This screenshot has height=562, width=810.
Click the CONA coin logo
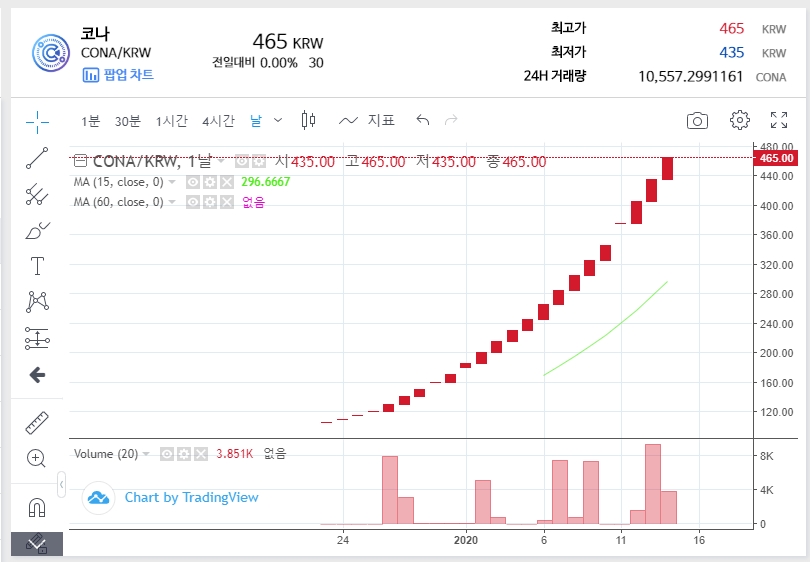coord(51,53)
